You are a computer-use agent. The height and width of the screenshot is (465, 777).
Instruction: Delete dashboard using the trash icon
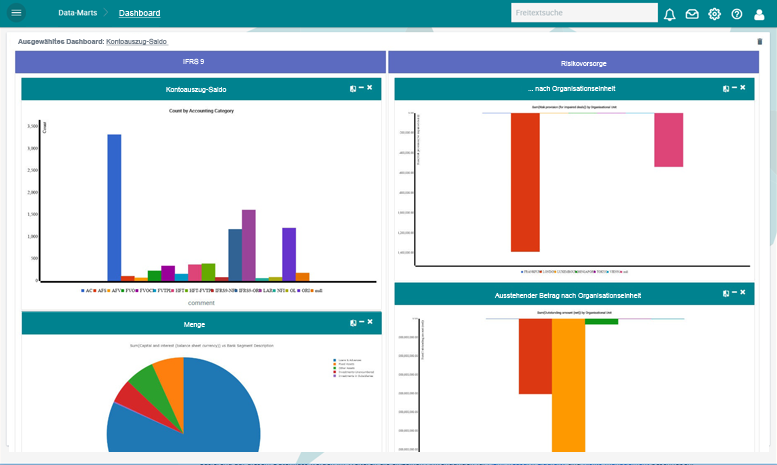click(x=759, y=42)
